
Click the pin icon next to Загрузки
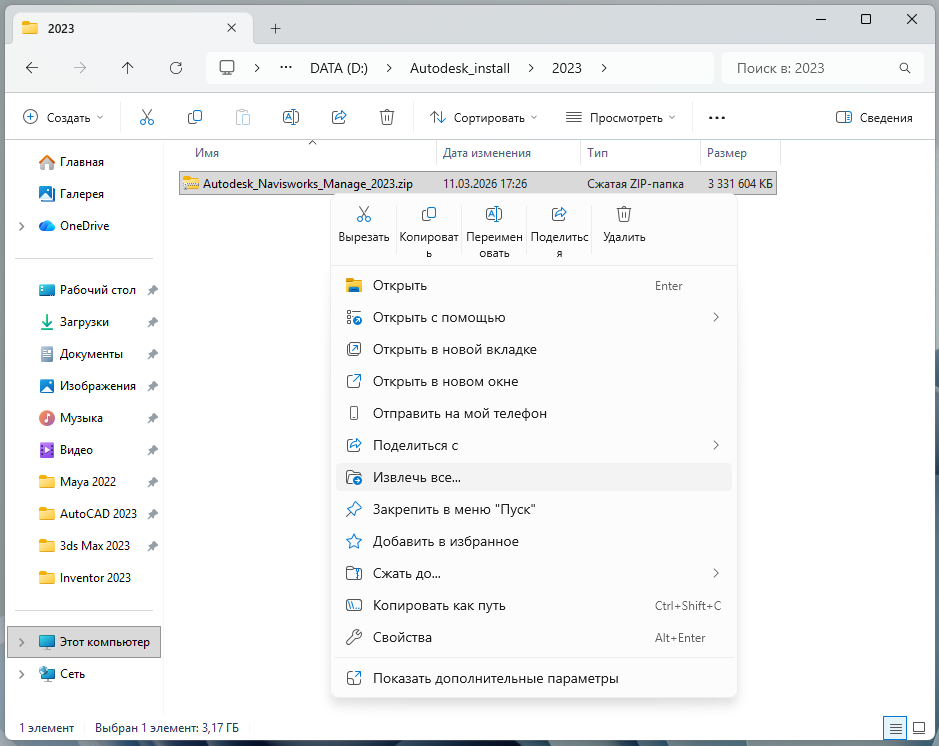click(x=153, y=322)
